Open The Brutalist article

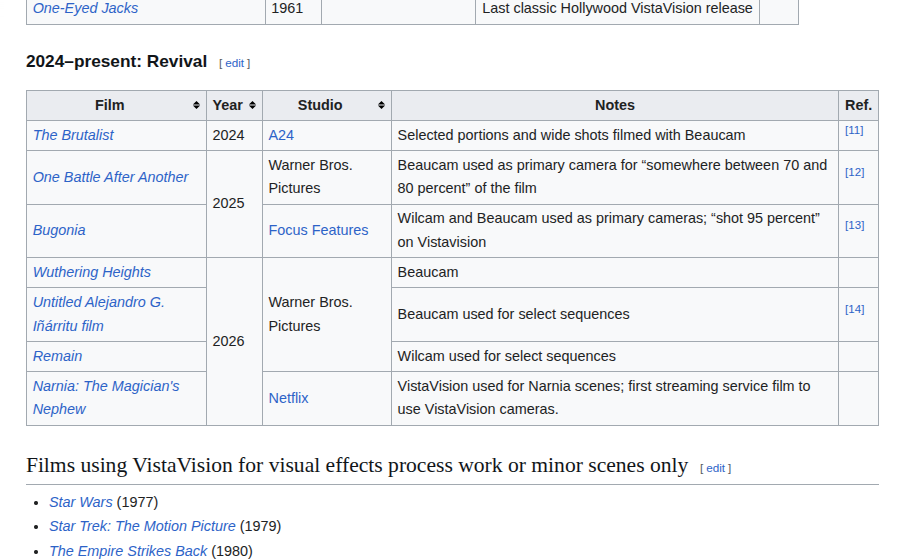[73, 135]
